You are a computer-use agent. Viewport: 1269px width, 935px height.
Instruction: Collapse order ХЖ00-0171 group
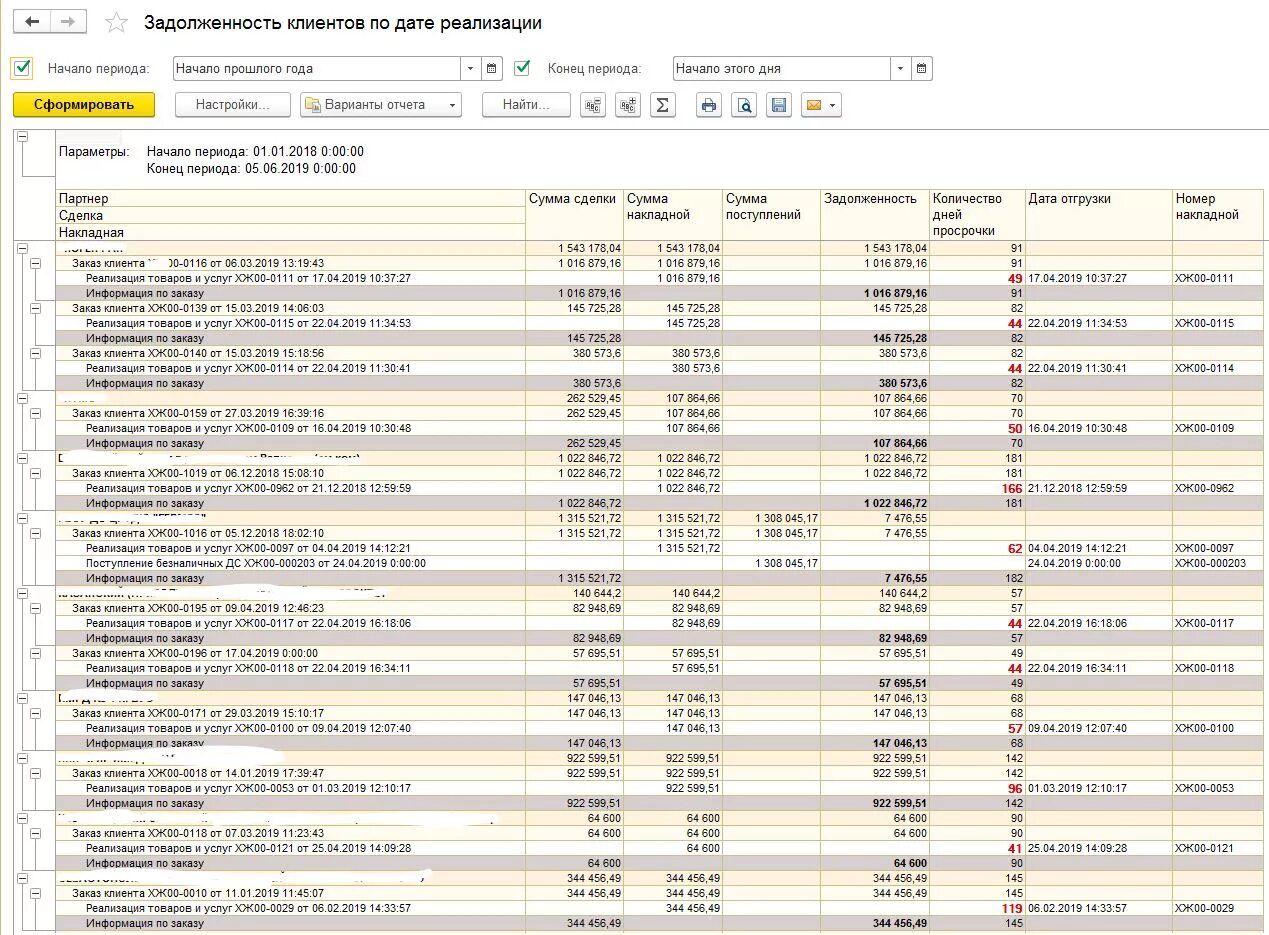click(x=35, y=713)
